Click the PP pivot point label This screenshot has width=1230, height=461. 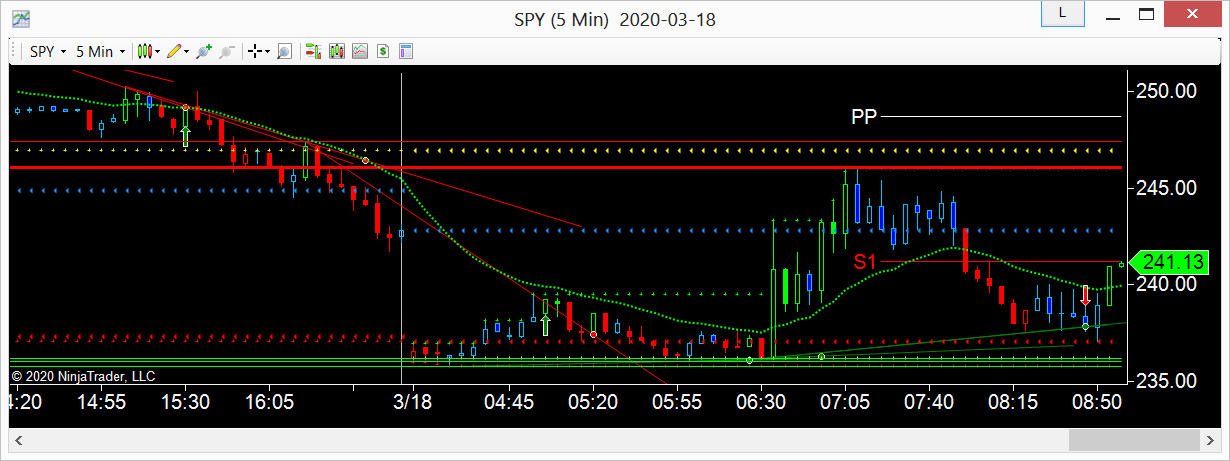click(864, 117)
